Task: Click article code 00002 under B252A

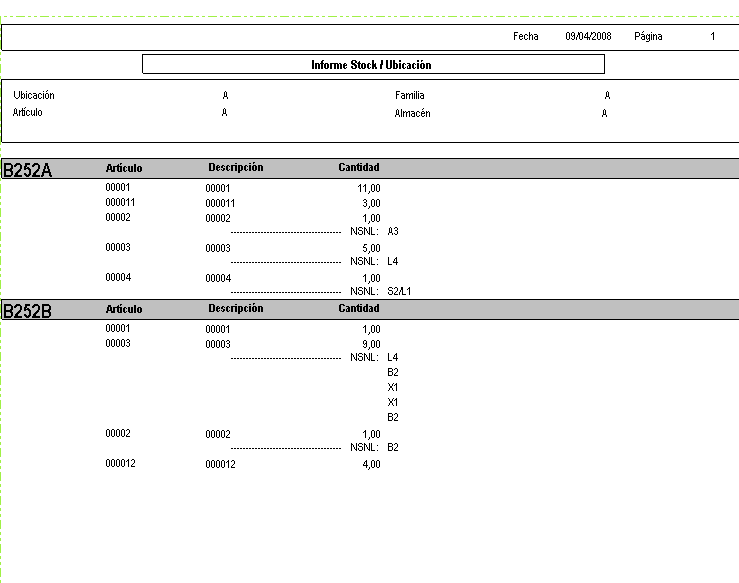Action: tap(118, 217)
